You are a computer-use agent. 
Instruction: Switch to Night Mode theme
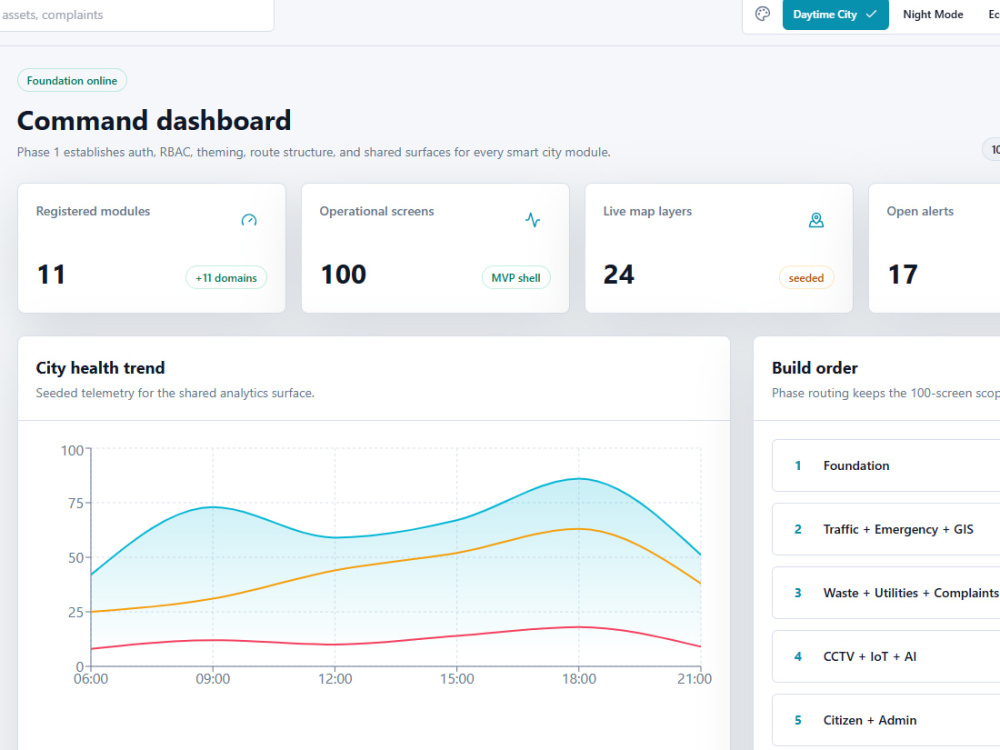[x=932, y=14]
